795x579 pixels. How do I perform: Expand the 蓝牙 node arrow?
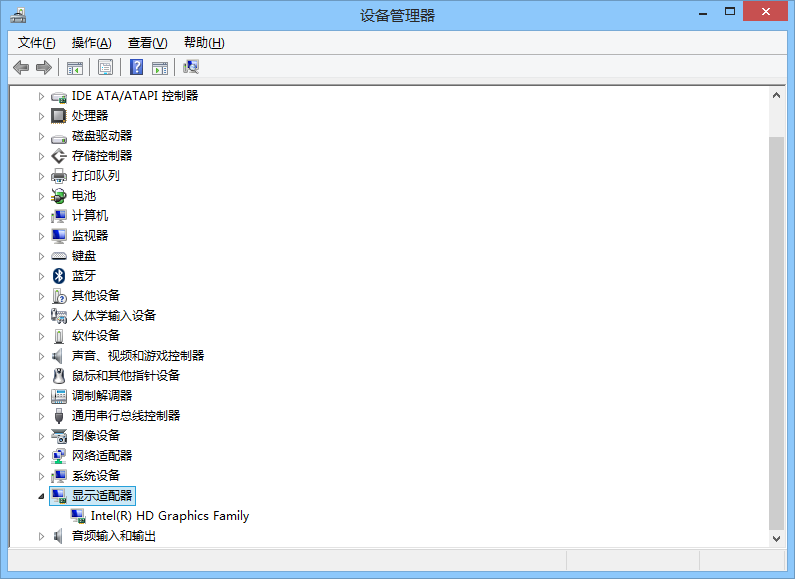pyautogui.click(x=41, y=276)
